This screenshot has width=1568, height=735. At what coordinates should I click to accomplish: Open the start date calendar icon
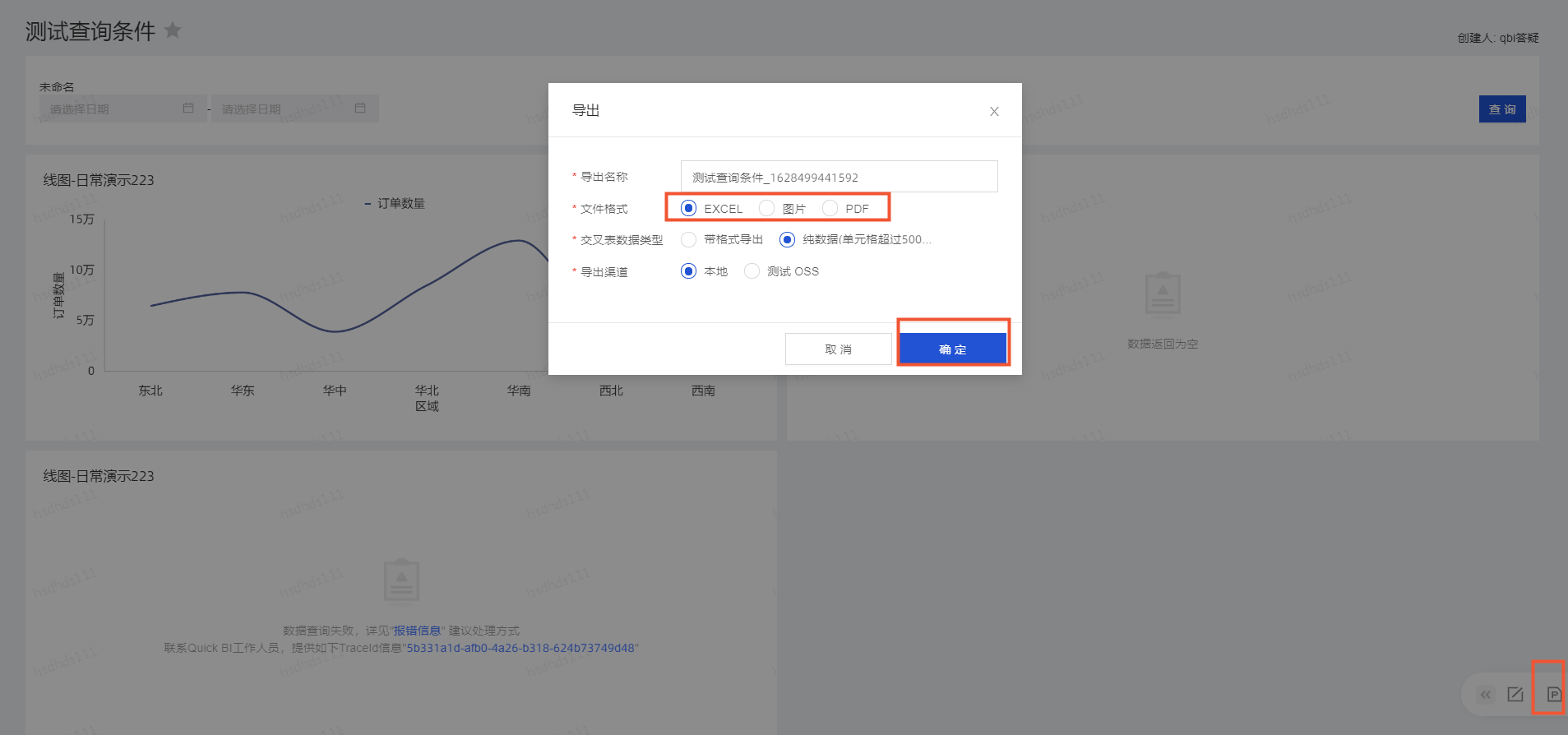coord(188,109)
